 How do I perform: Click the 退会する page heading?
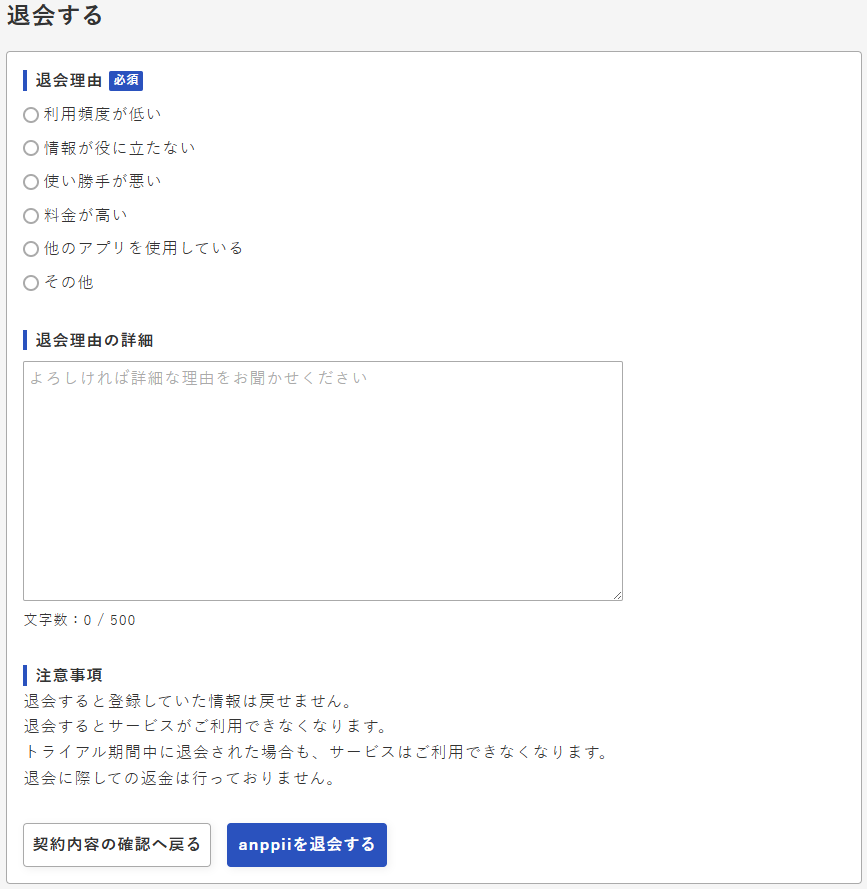(x=54, y=15)
